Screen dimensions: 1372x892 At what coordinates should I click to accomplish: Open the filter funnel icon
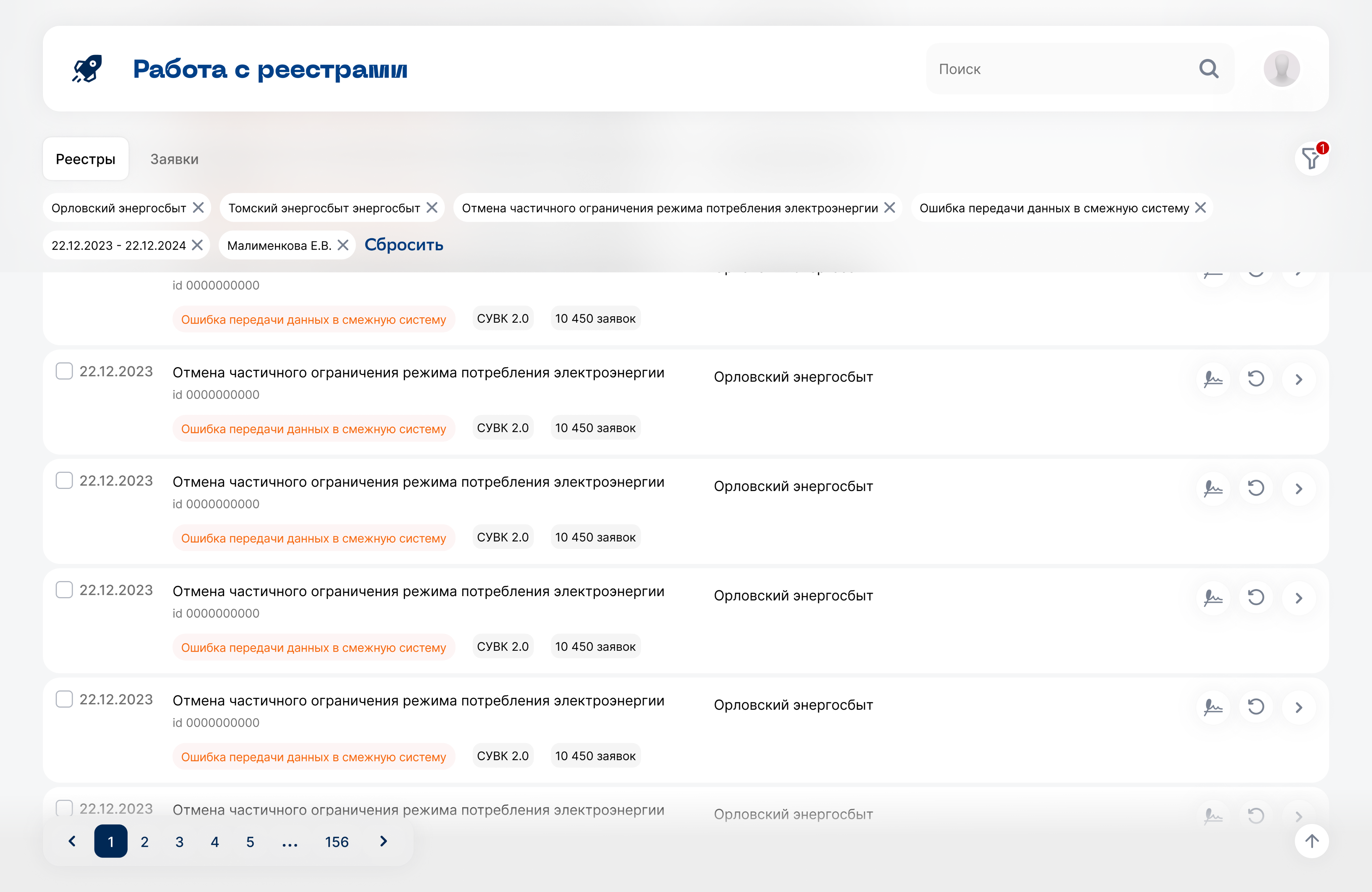1311,158
